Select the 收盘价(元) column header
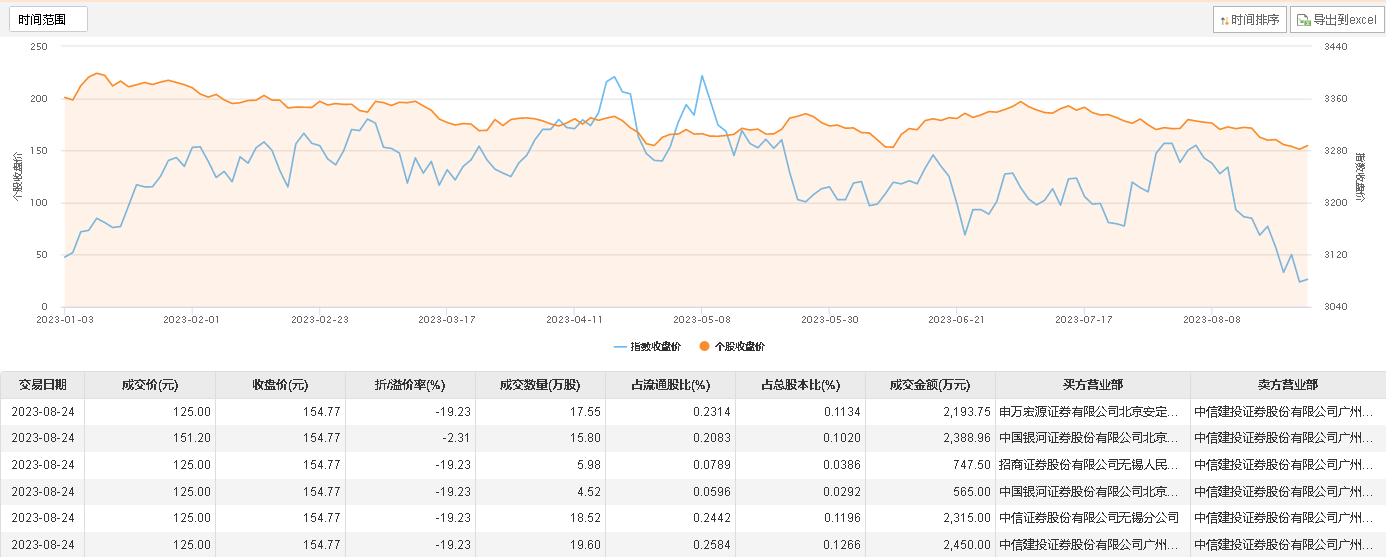1386x557 pixels. click(x=280, y=385)
